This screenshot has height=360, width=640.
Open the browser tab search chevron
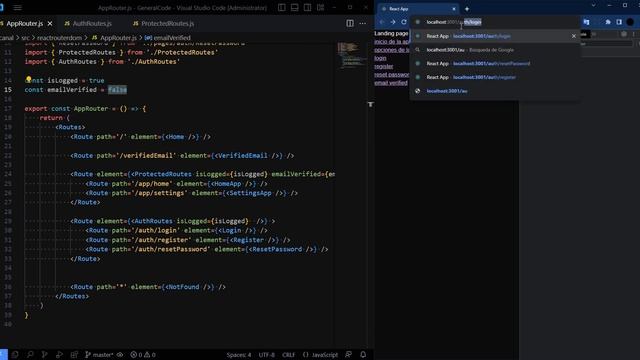(593, 5)
